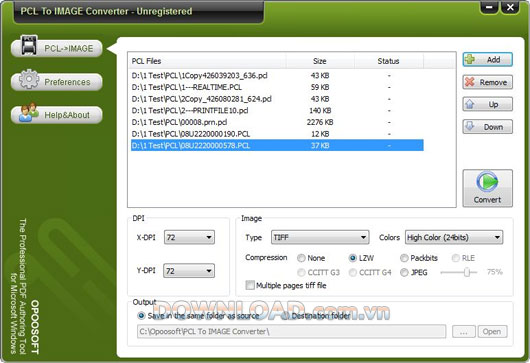
Task: Click the up arrow icon on Up button
Action: 470,104
